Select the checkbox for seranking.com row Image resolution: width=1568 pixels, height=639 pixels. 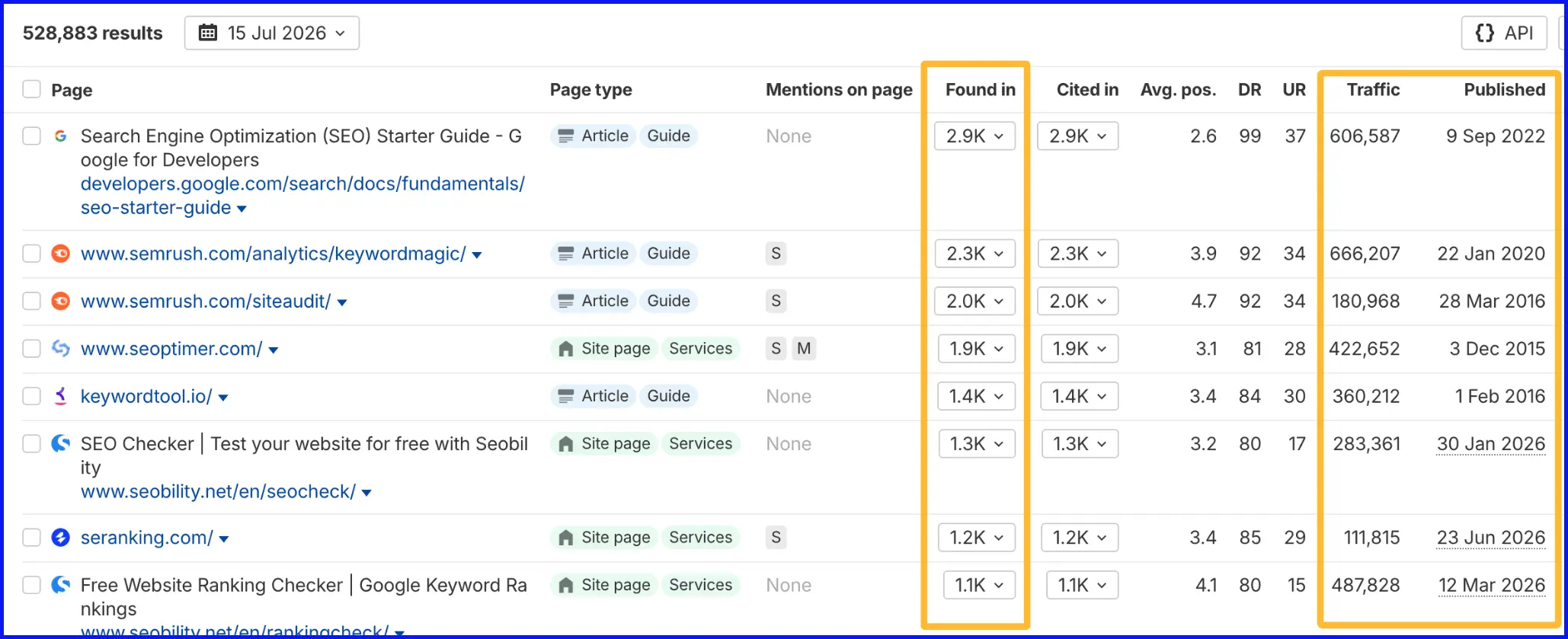point(31,538)
